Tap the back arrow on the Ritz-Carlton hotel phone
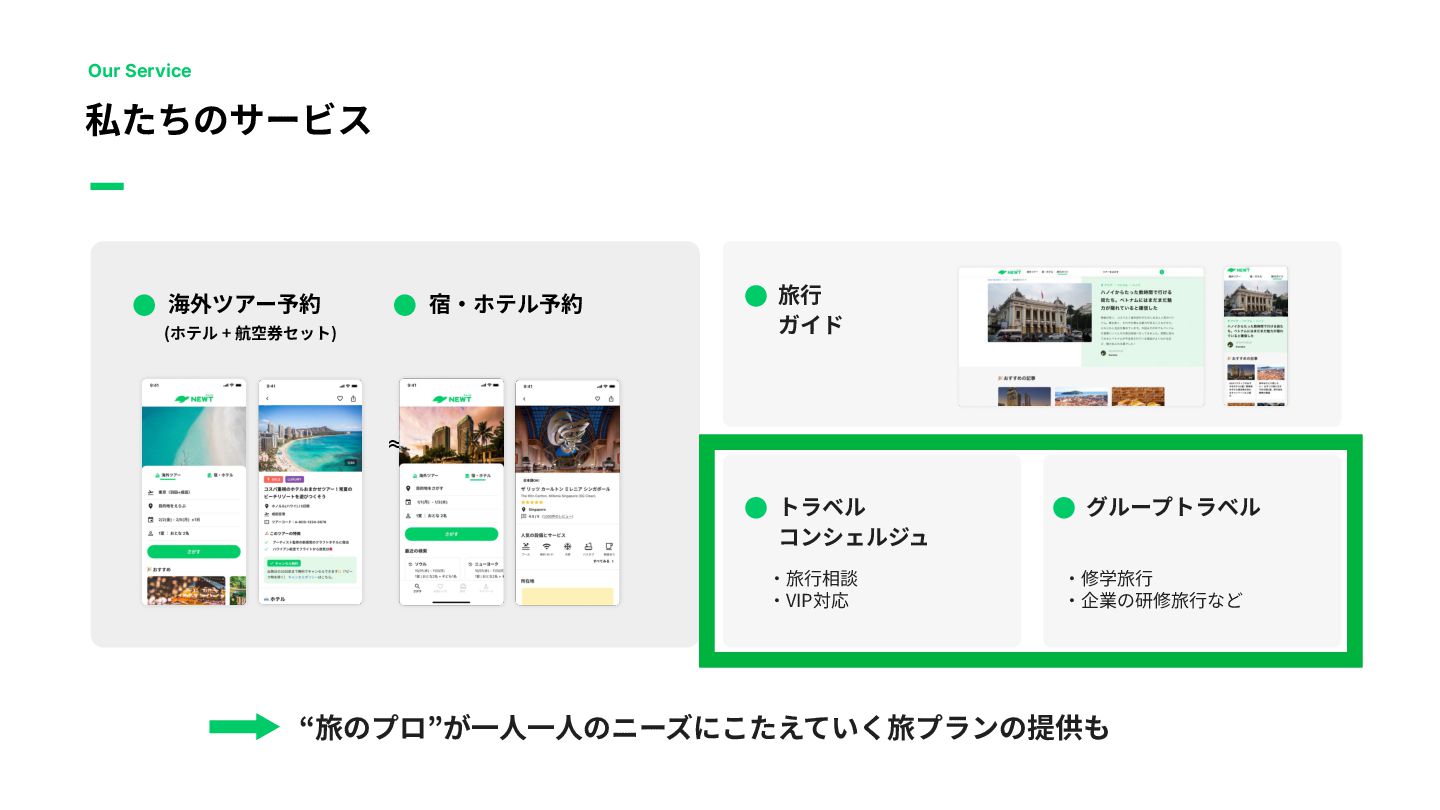The height and width of the screenshot is (810, 1440). (x=524, y=399)
